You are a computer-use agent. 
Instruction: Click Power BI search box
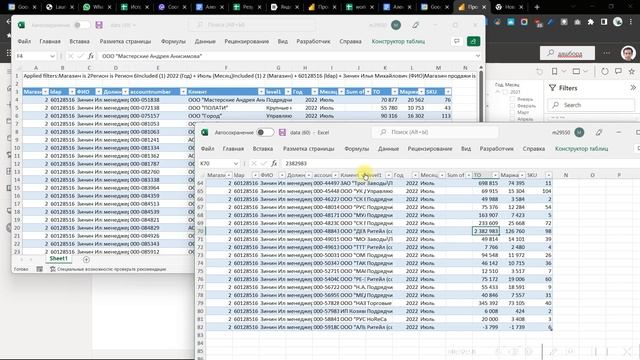567,53
